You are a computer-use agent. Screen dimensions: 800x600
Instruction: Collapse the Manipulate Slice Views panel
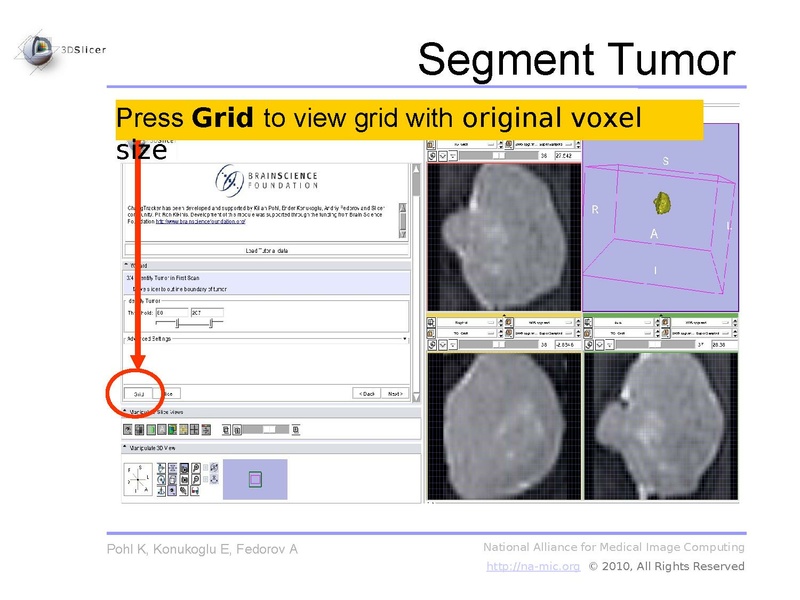126,412
